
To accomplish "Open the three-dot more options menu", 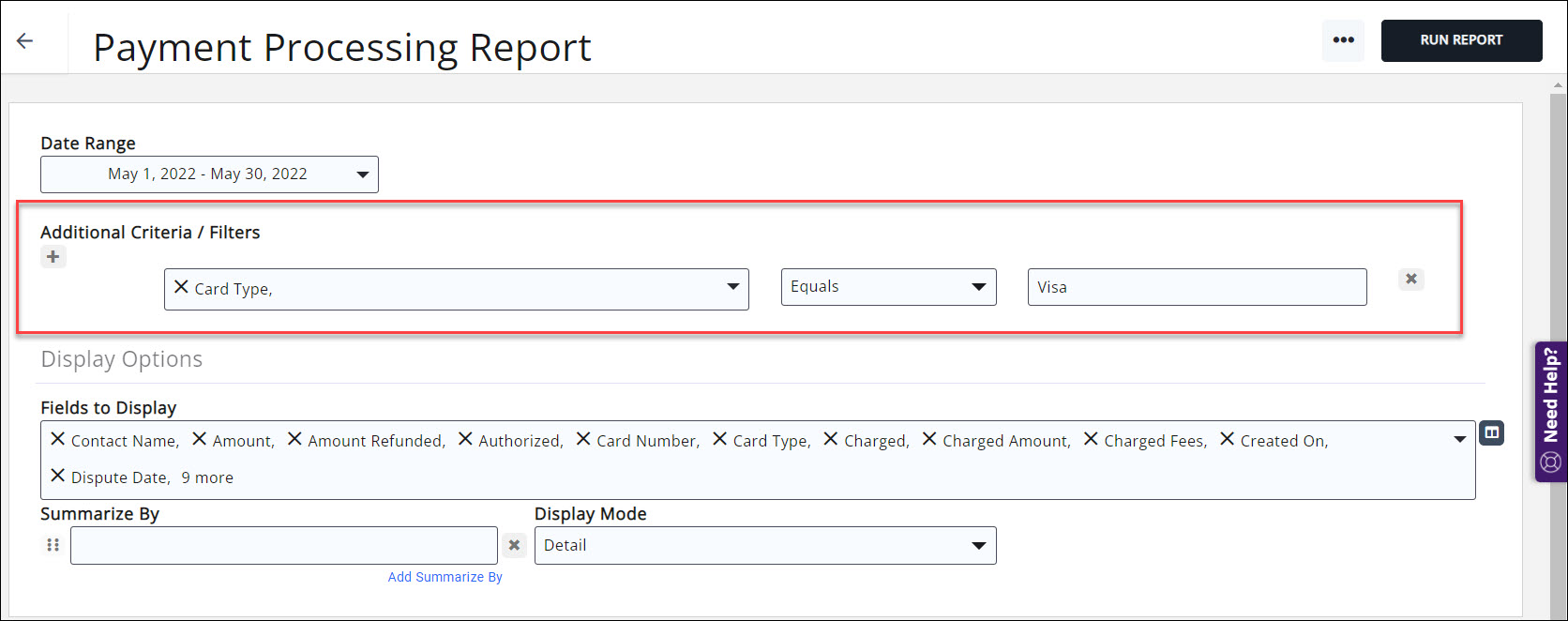I will [1343, 40].
